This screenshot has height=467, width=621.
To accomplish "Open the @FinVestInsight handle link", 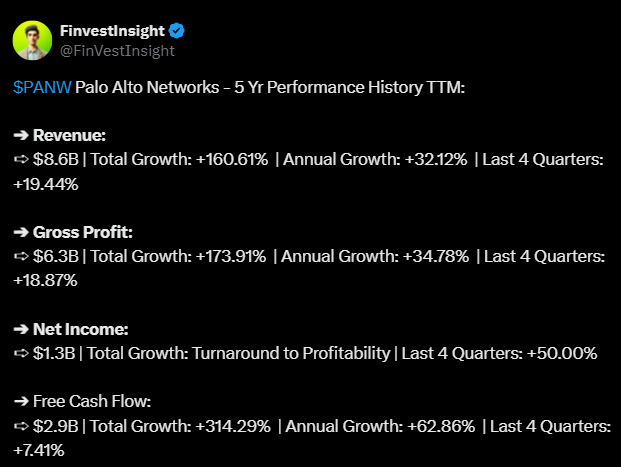I will point(117,50).
